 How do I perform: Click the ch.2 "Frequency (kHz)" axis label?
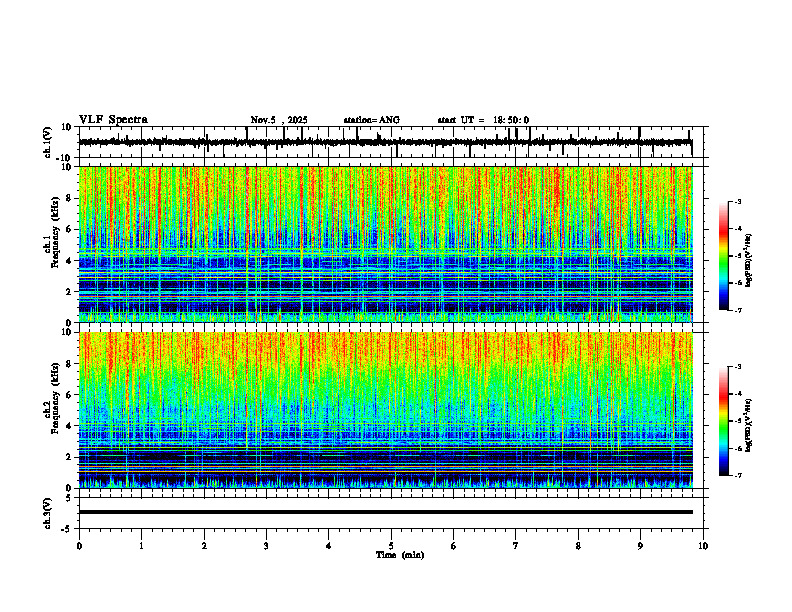55,398
